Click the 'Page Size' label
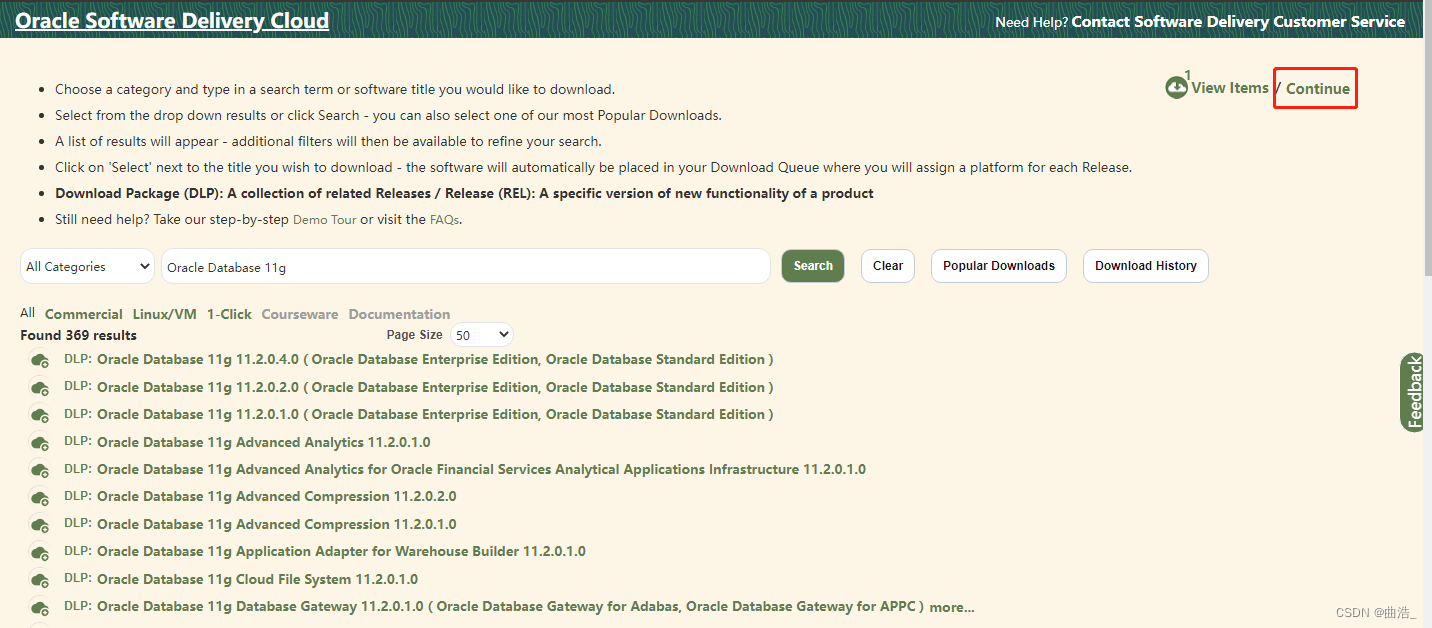The width and height of the screenshot is (1432, 628). tap(414, 335)
